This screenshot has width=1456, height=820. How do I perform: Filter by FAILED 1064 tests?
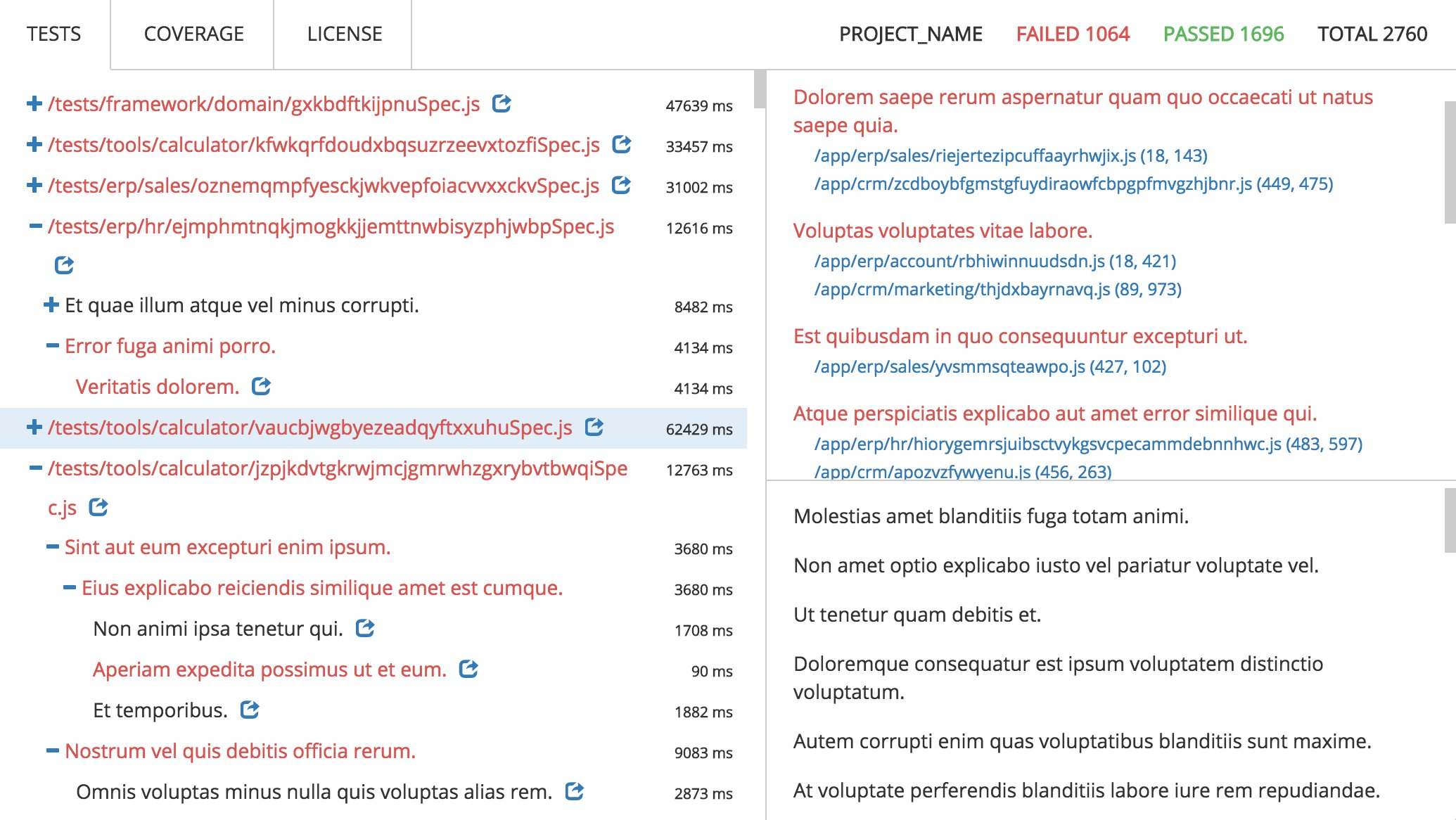pyautogui.click(x=1073, y=34)
